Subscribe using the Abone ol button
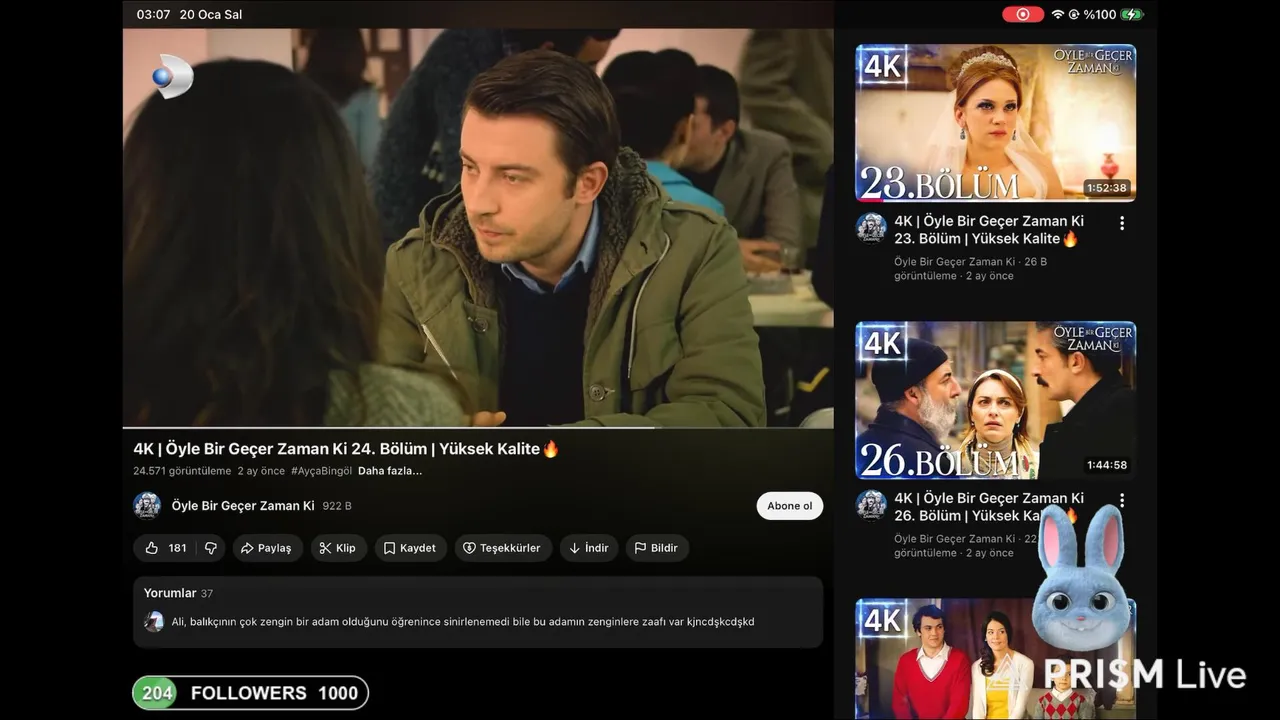This screenshot has height=720, width=1280. [x=790, y=506]
